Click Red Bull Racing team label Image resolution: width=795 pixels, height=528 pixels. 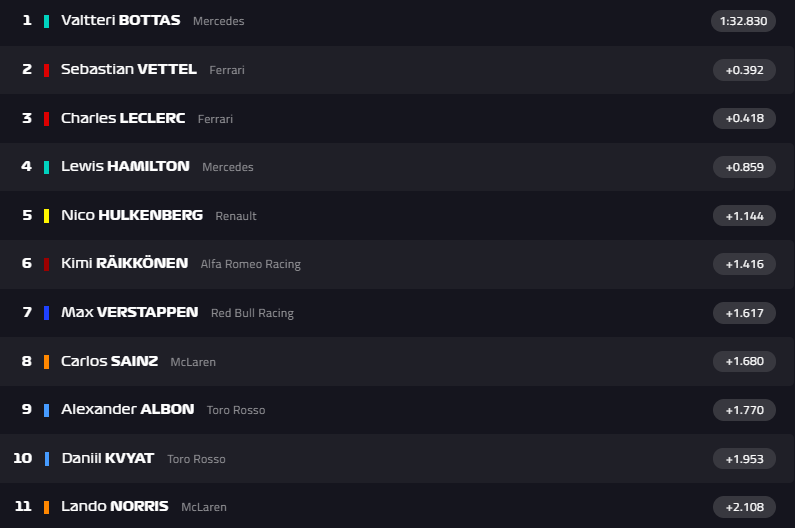252,313
